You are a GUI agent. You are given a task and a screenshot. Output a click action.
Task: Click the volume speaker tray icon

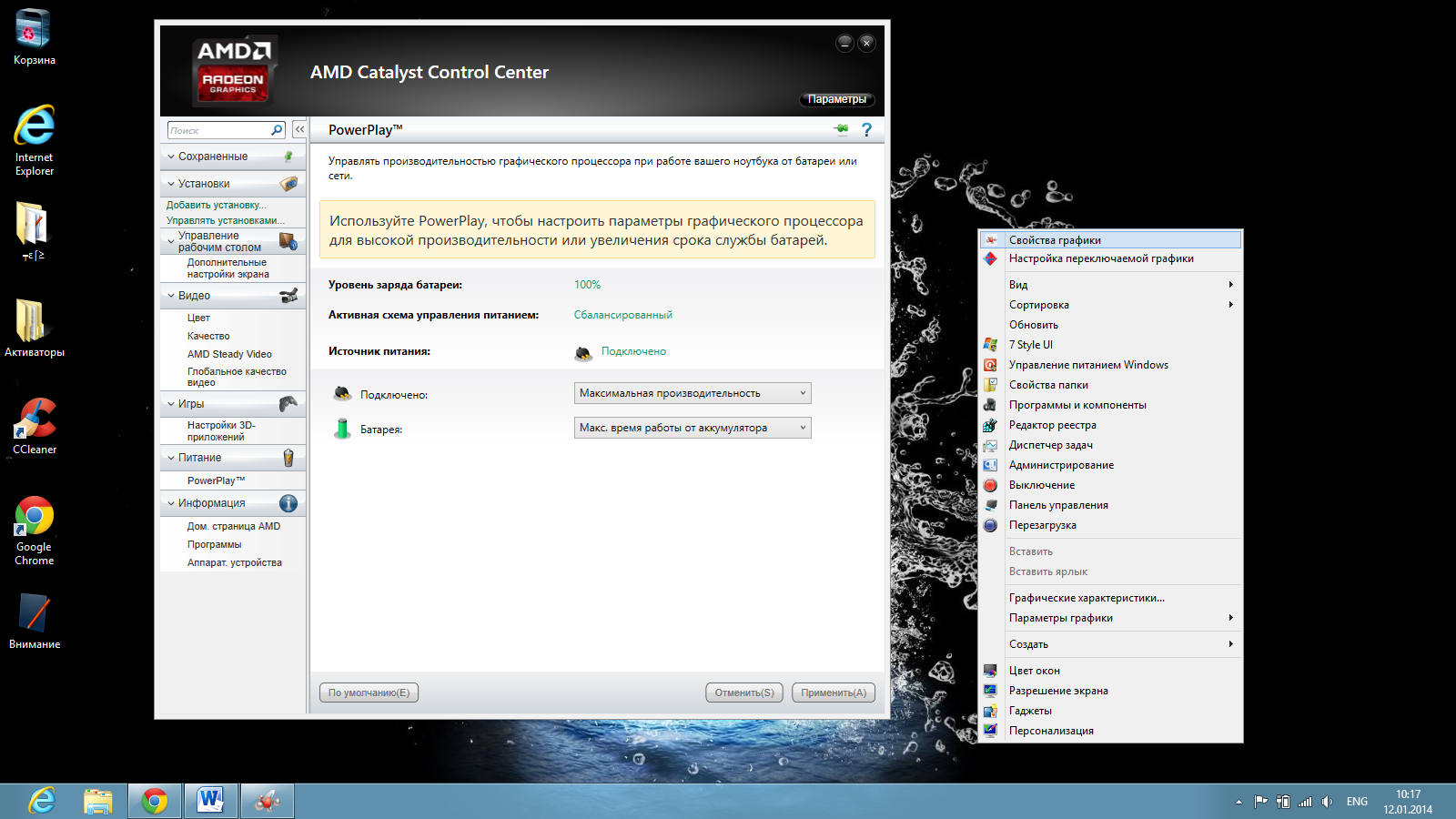pos(1327,802)
